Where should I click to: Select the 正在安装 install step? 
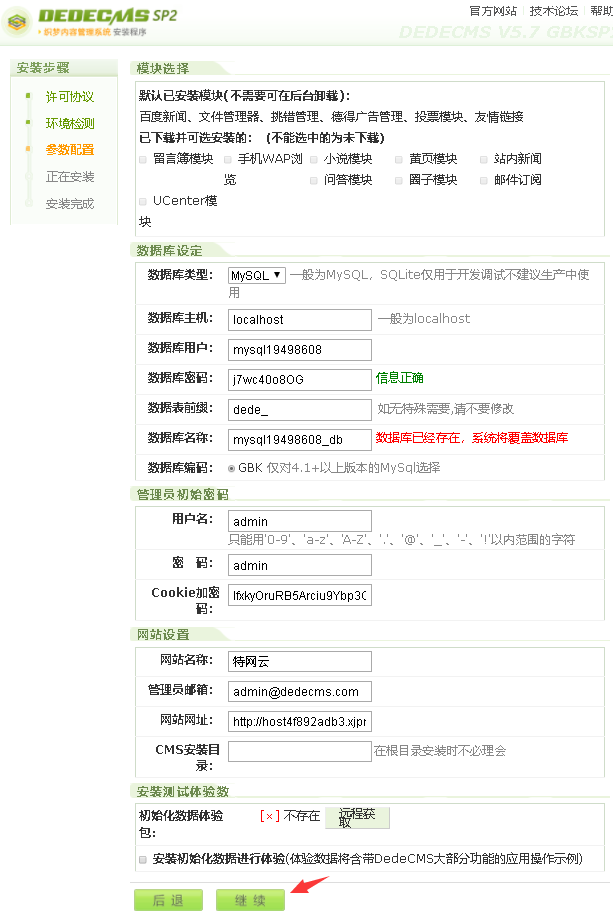point(70,177)
